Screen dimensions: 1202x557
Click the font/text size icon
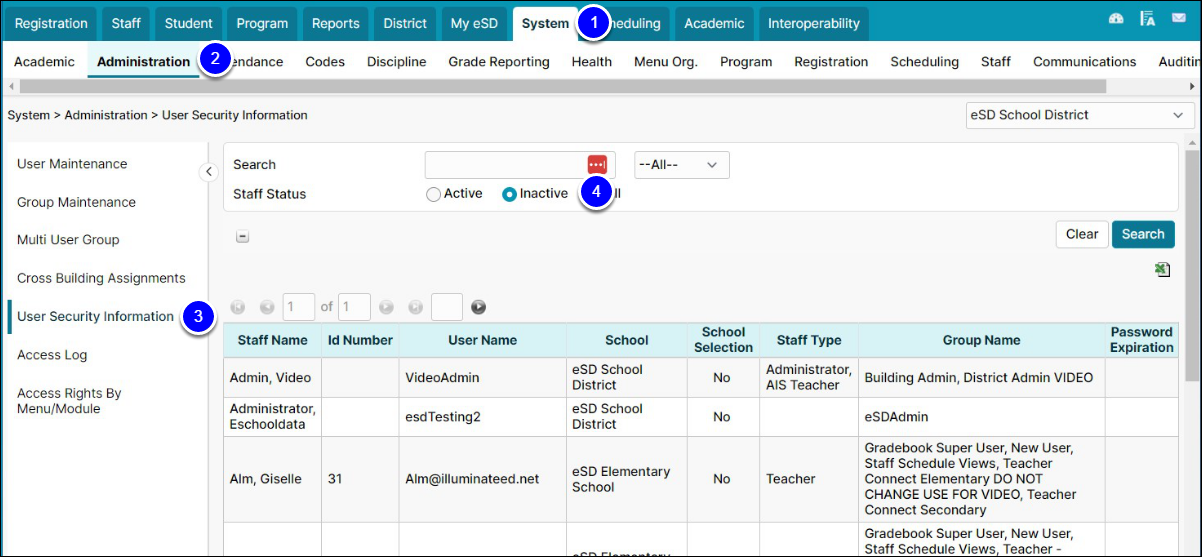[x=1148, y=19]
